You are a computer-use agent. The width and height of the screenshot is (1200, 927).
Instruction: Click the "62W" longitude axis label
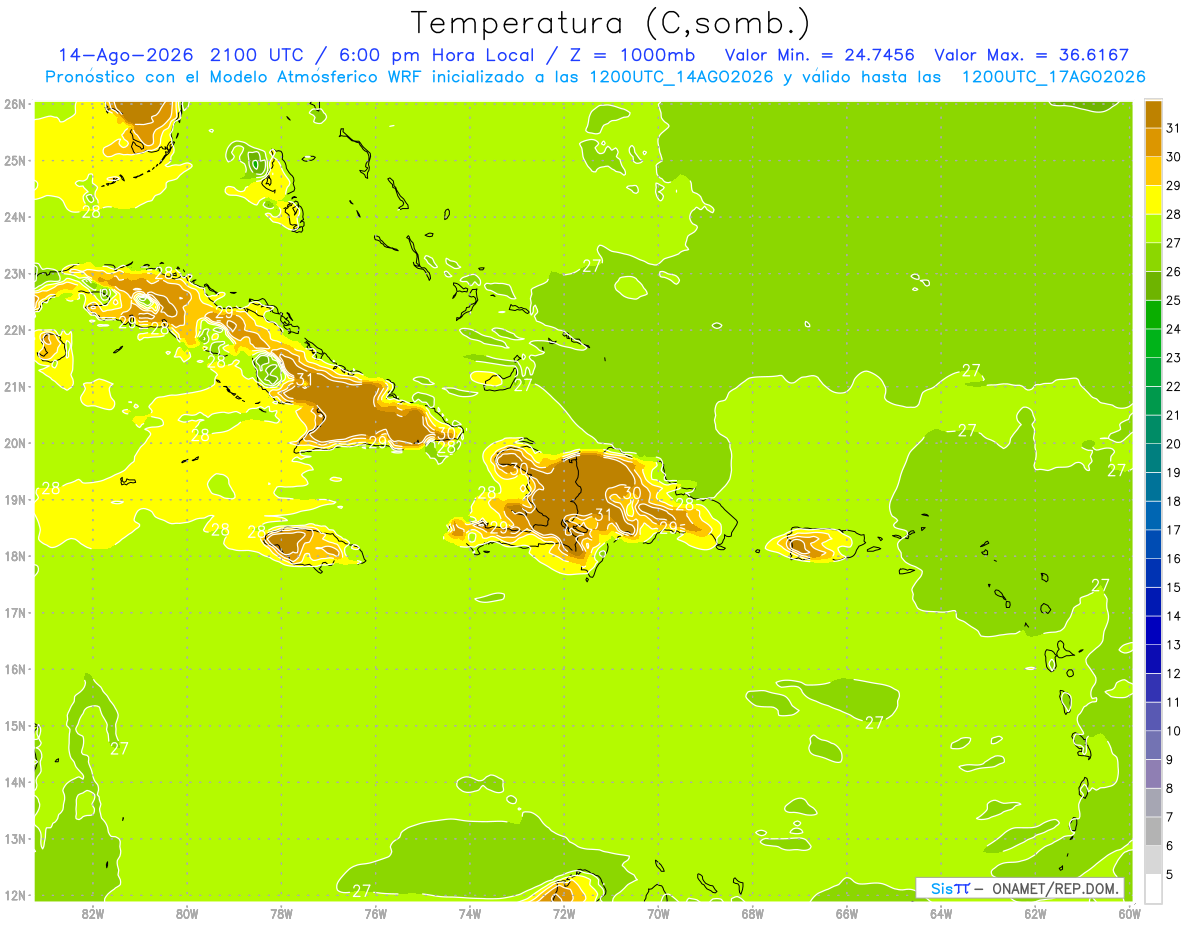point(1035,914)
